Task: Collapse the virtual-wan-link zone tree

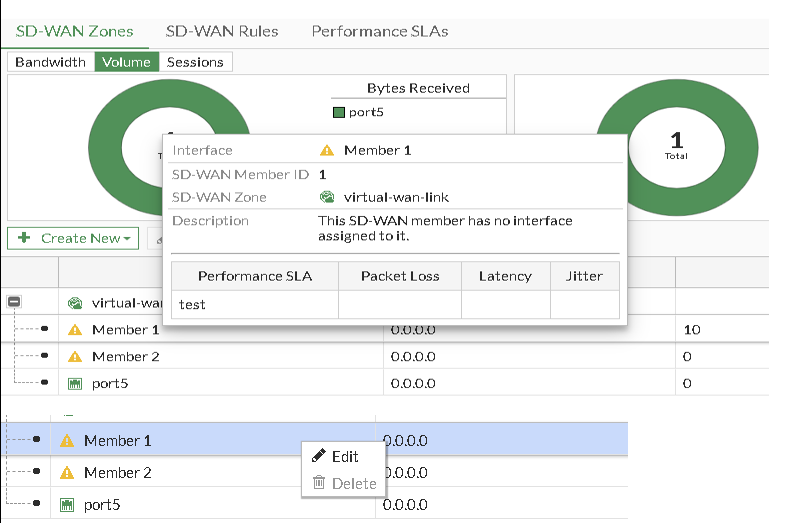Action: pyautogui.click(x=15, y=302)
